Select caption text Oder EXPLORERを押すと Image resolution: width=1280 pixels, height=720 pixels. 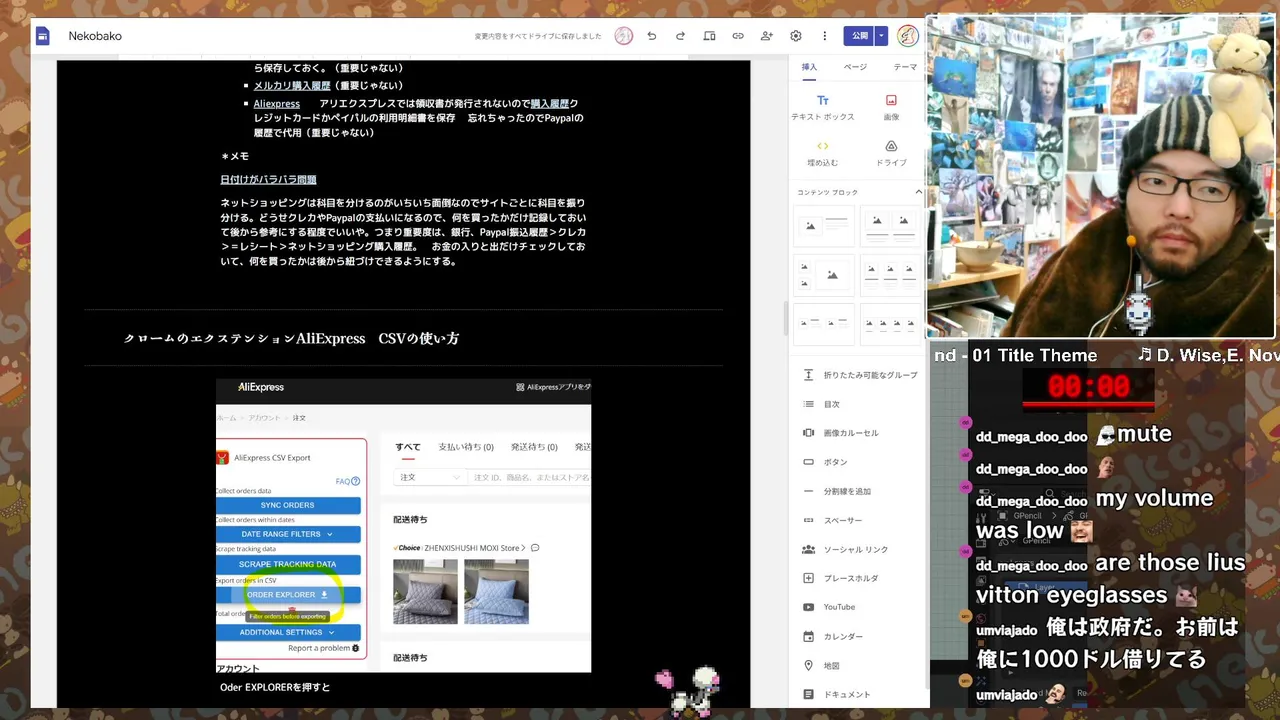coord(275,688)
